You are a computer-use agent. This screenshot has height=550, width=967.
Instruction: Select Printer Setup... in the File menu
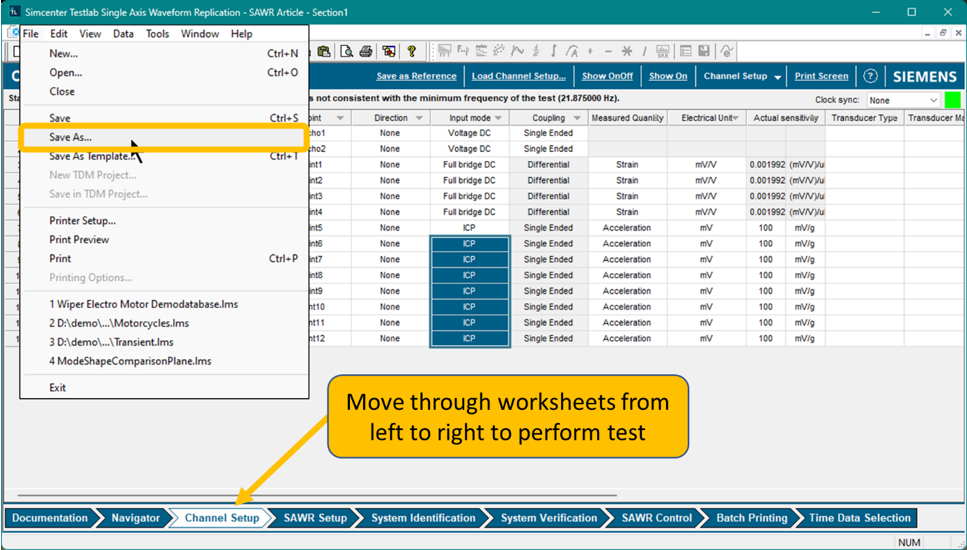point(83,221)
